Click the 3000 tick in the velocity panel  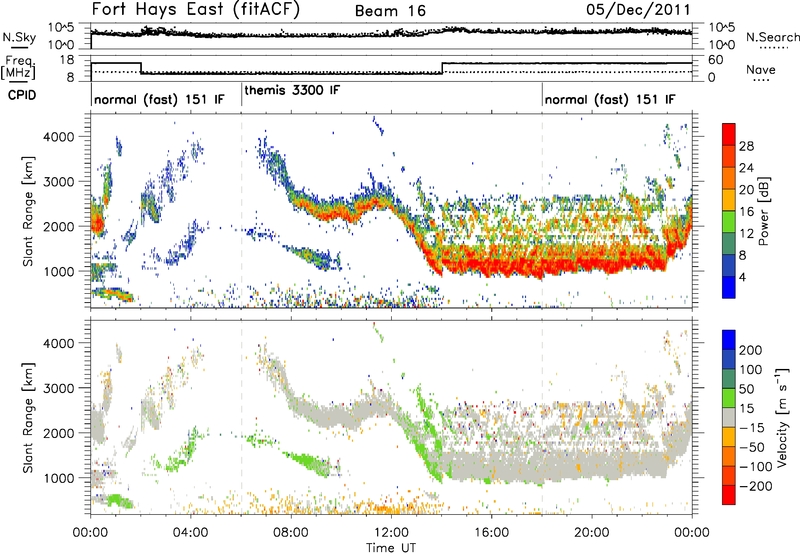[58, 388]
